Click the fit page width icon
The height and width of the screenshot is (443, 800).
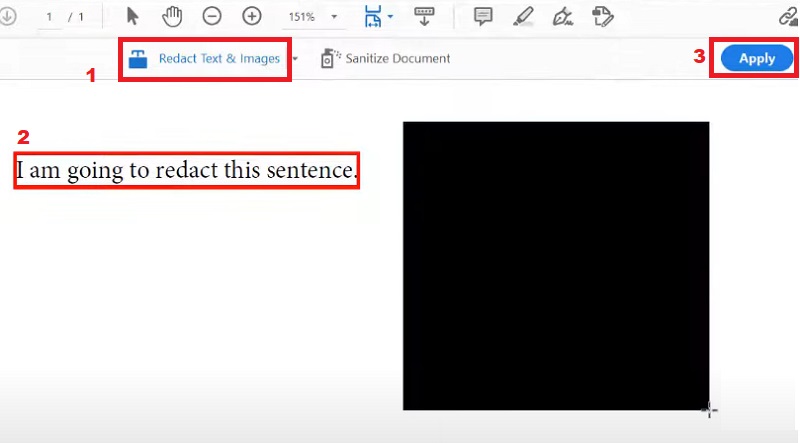click(373, 16)
